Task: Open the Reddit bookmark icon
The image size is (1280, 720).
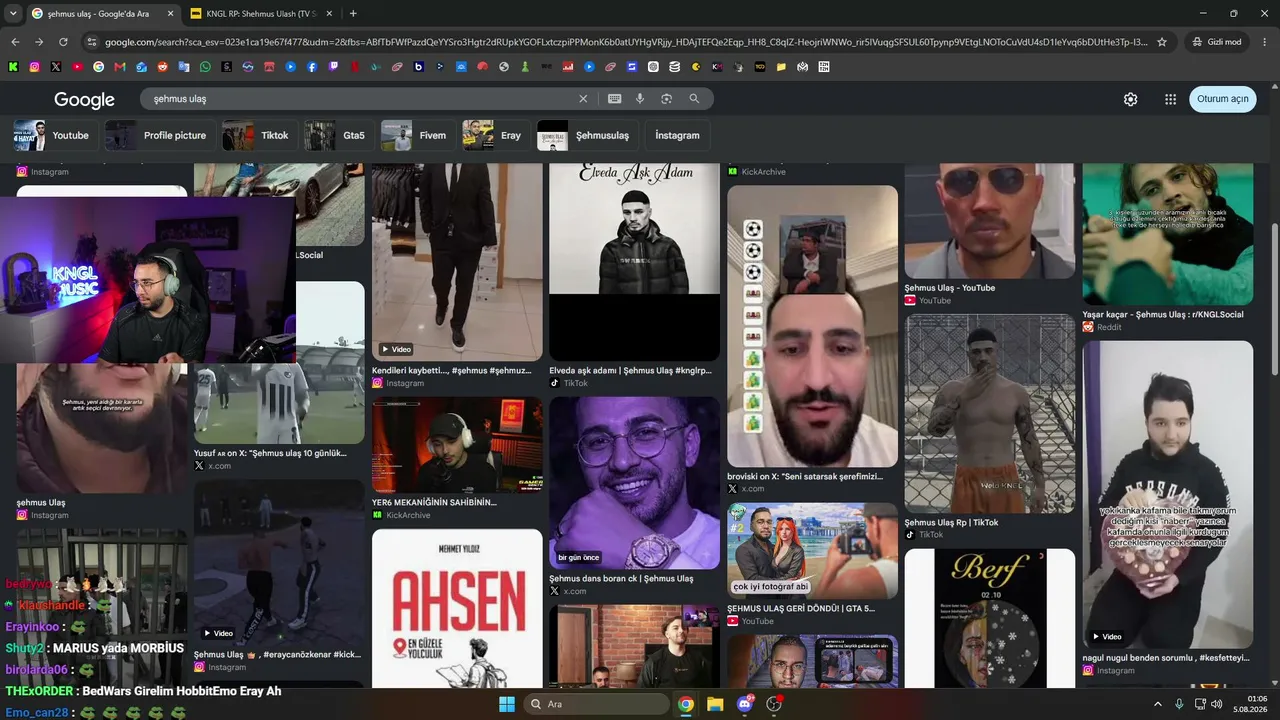Action: (162, 67)
